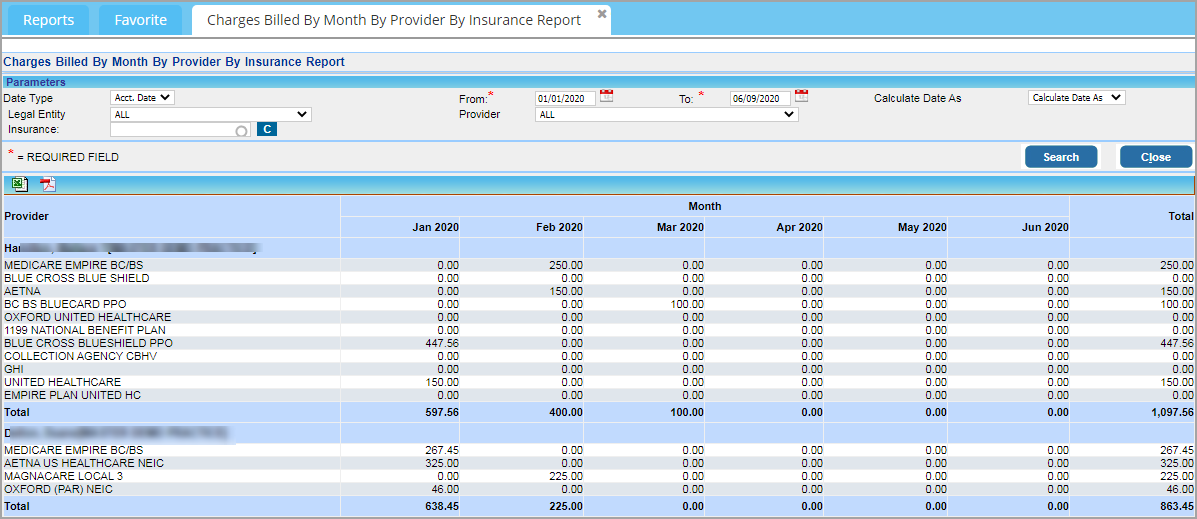Switch to the Favorite tab
The image size is (1197, 519).
(x=140, y=20)
